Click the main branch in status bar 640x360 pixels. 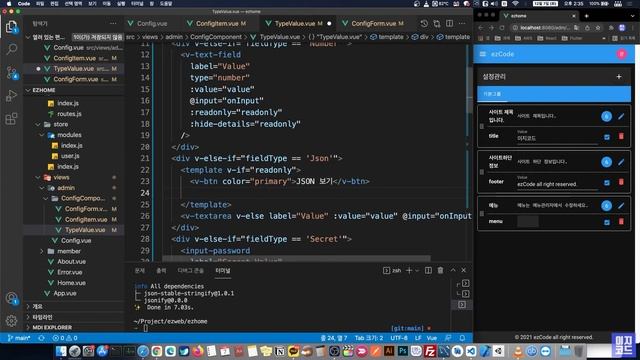coord(19,338)
